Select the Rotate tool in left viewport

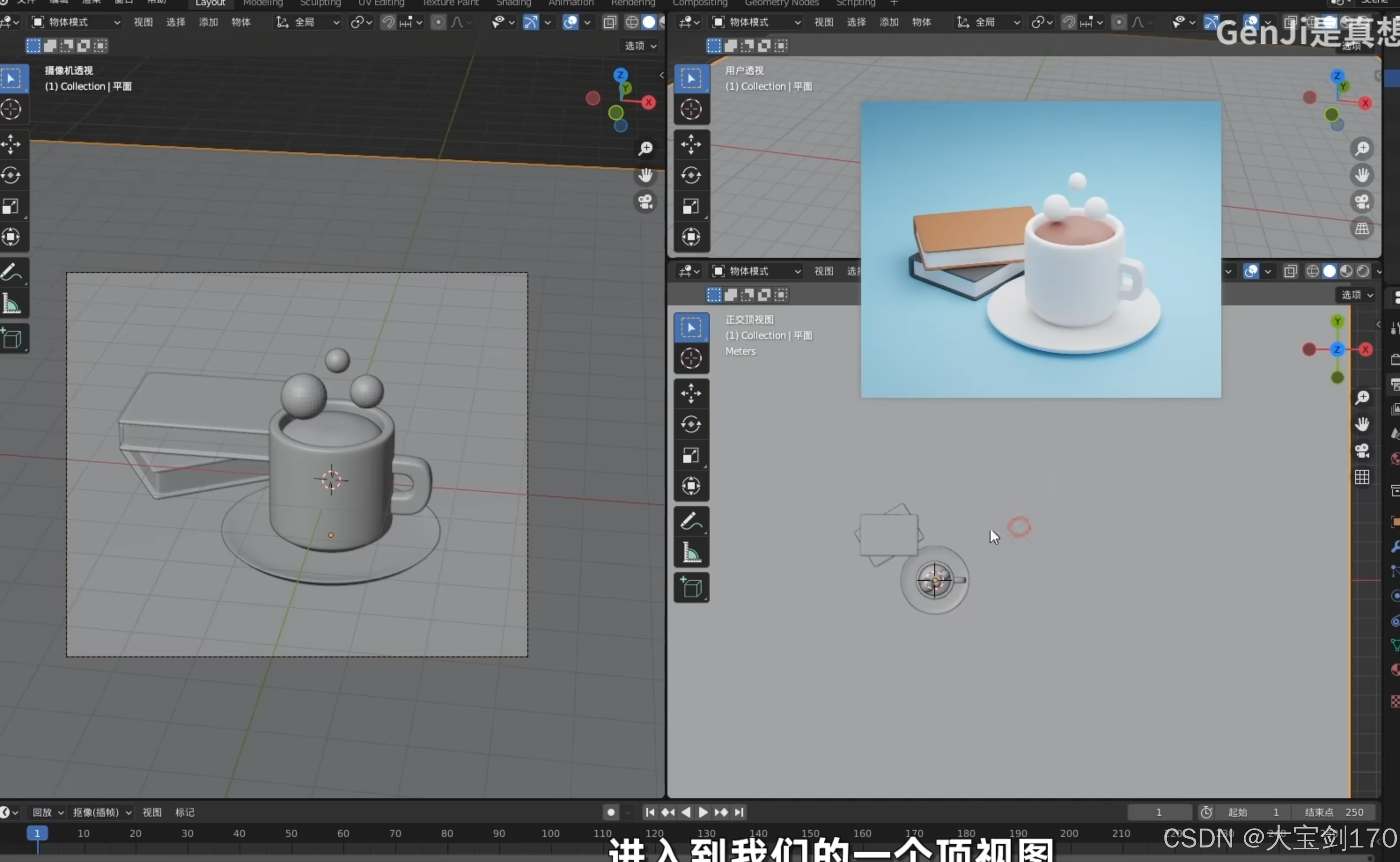11,175
